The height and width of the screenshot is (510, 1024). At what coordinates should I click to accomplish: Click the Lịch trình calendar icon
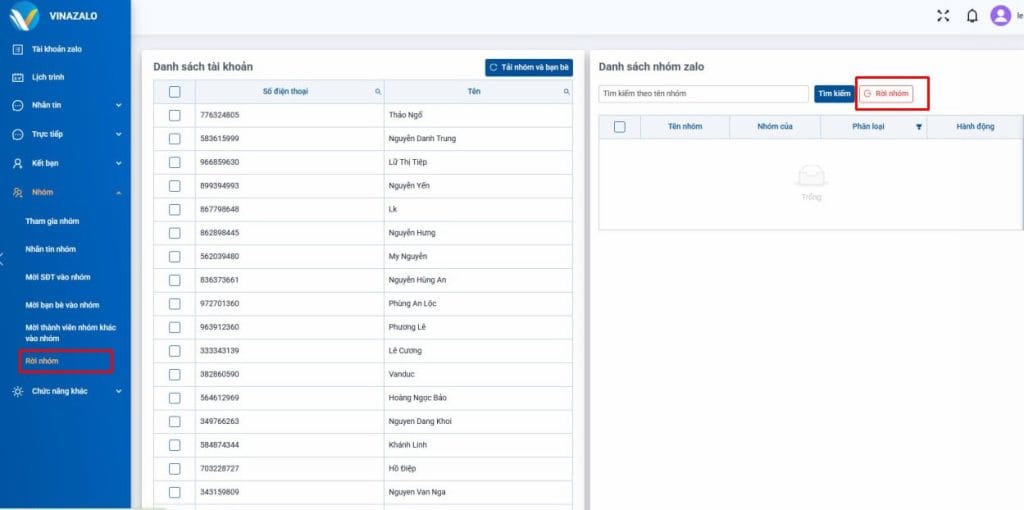point(17,77)
